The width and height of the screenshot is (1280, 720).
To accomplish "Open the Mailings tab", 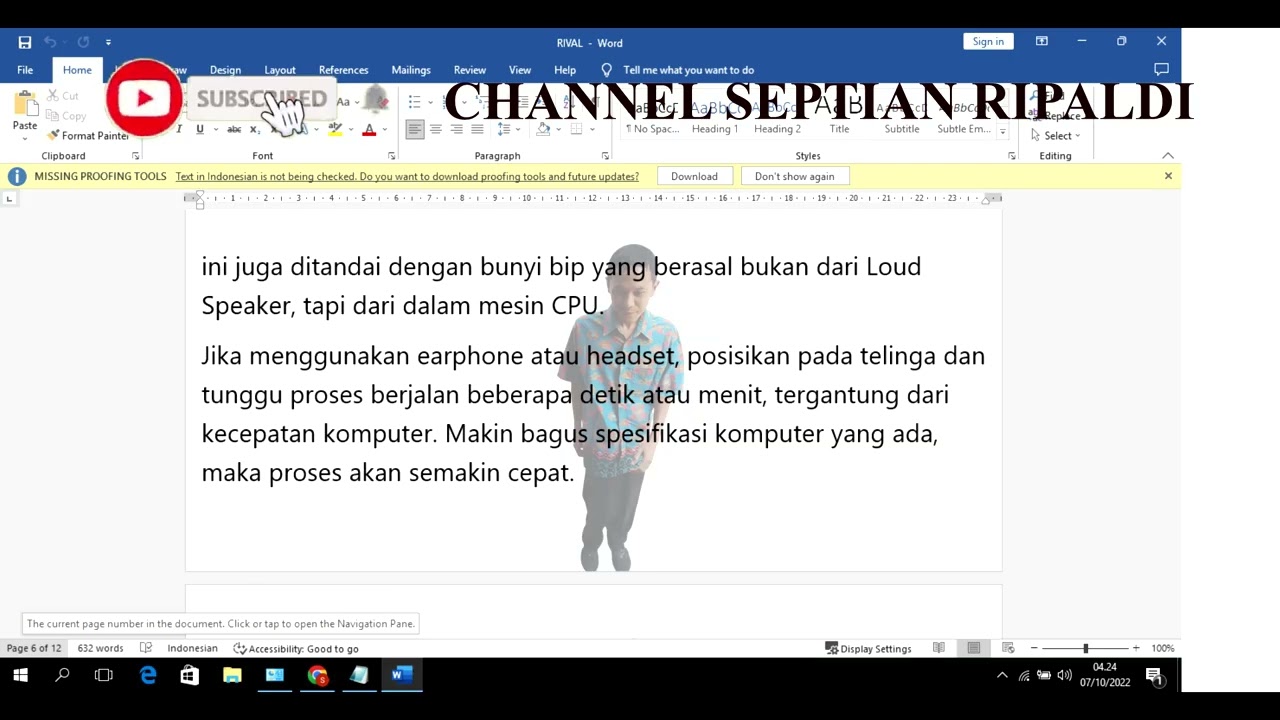I will click(x=411, y=70).
